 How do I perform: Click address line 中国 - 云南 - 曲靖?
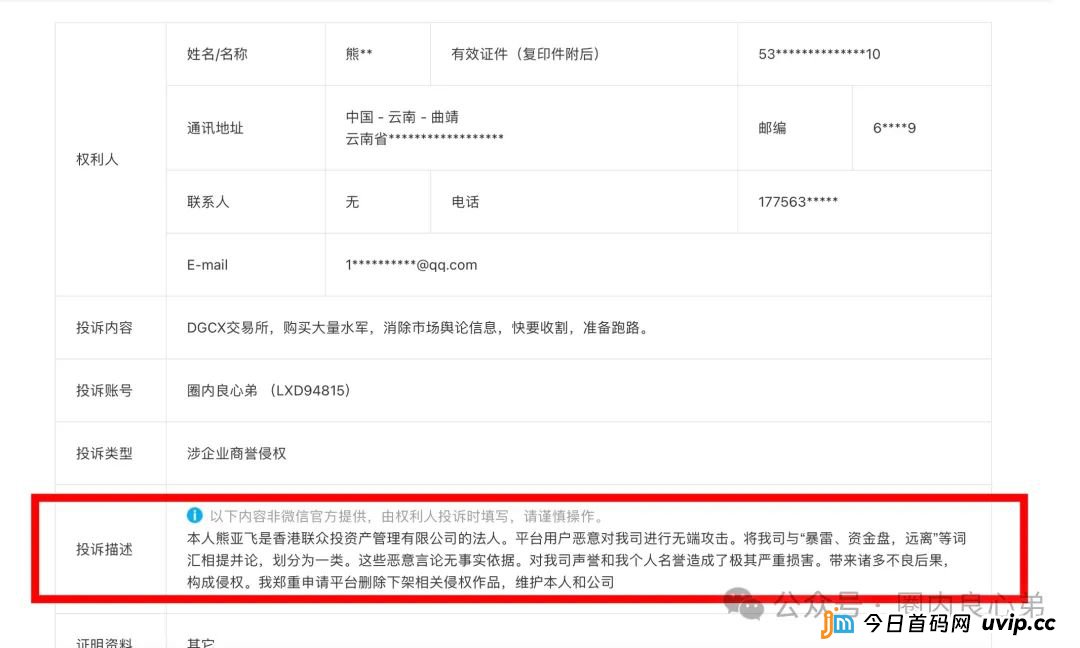click(402, 116)
